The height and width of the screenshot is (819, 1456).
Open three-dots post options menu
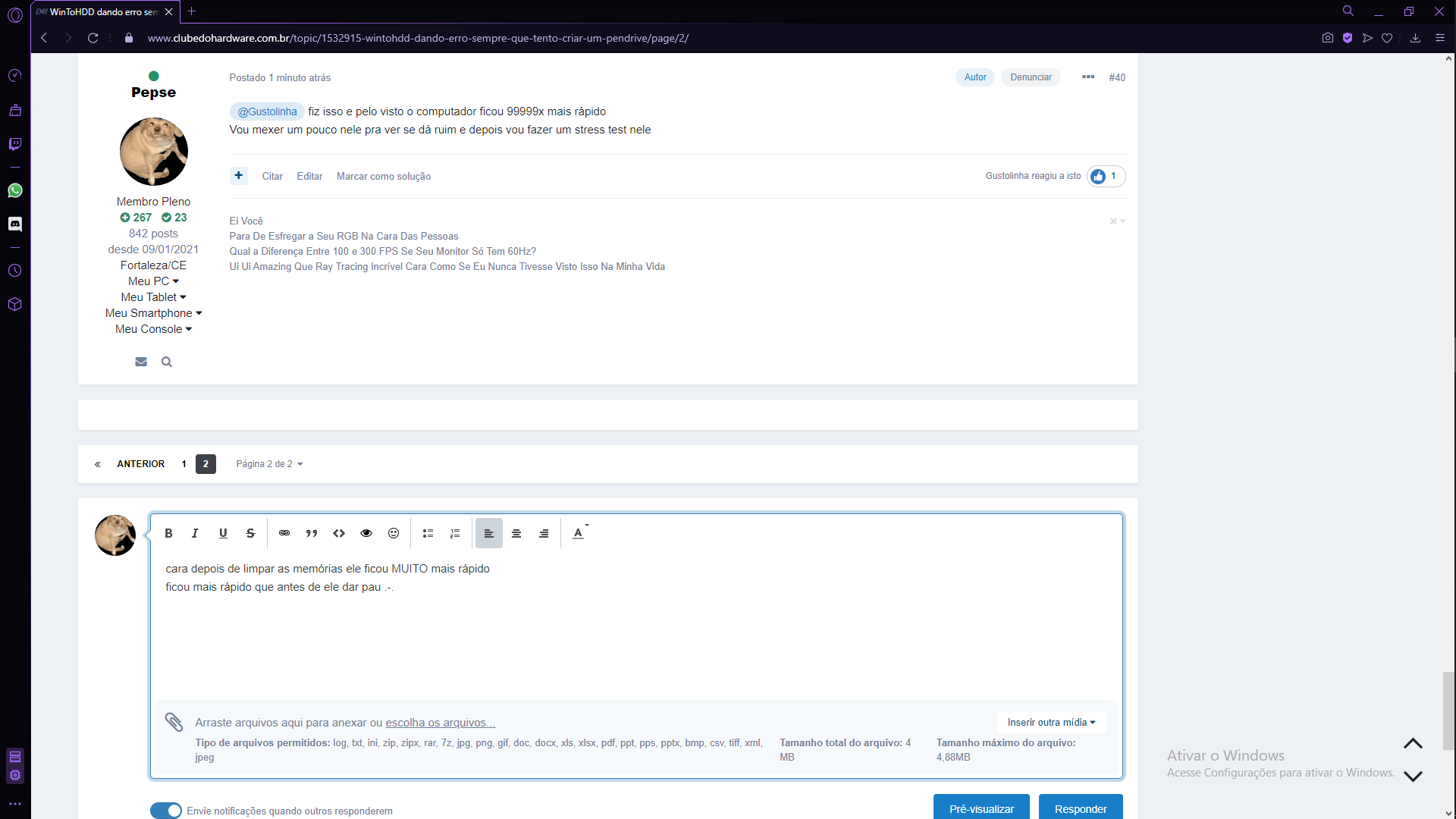1088,77
